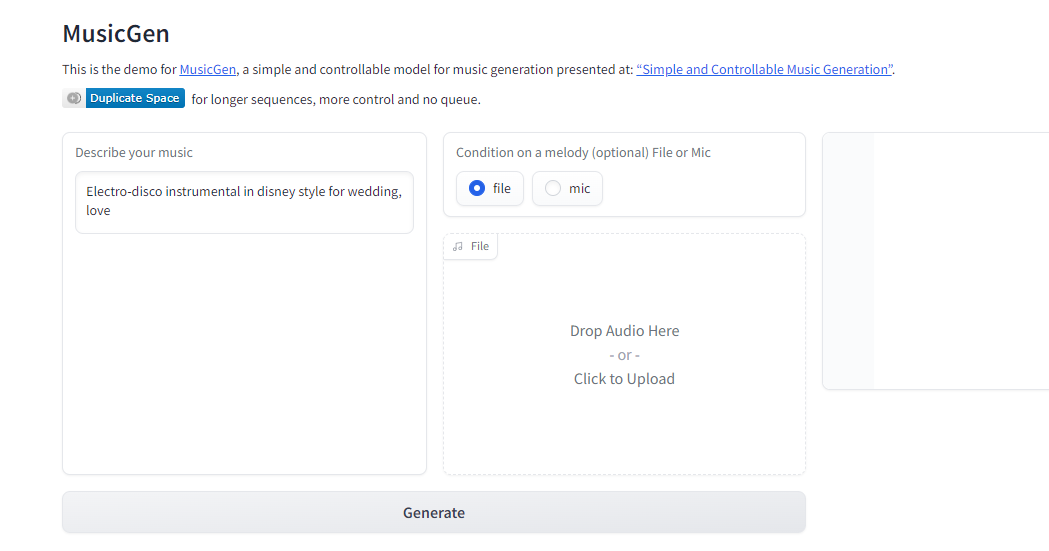Click the blank area below the prompt box
This screenshot has width=1049, height=551.
(x=244, y=350)
